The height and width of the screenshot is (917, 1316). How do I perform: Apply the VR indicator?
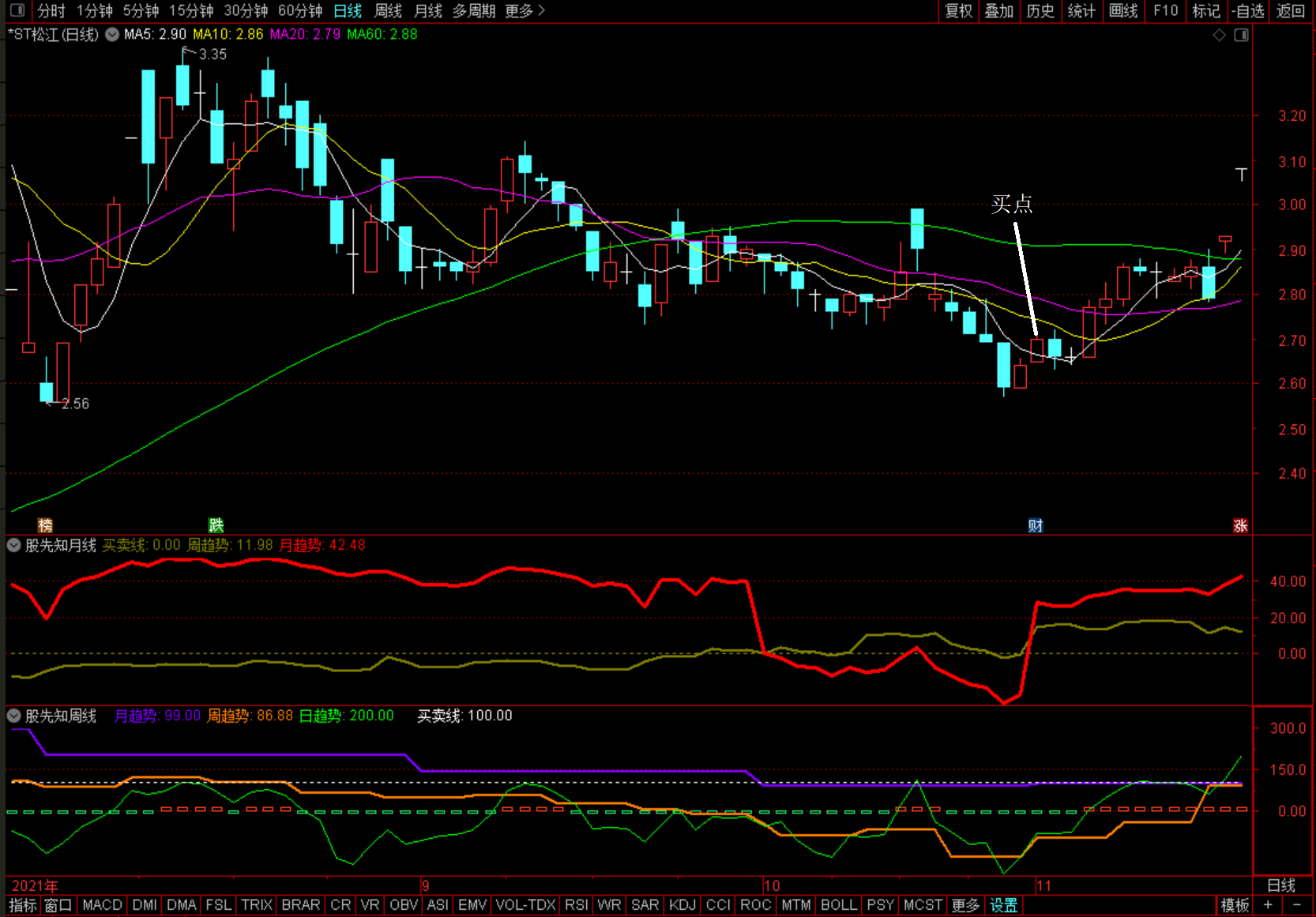pos(370,905)
